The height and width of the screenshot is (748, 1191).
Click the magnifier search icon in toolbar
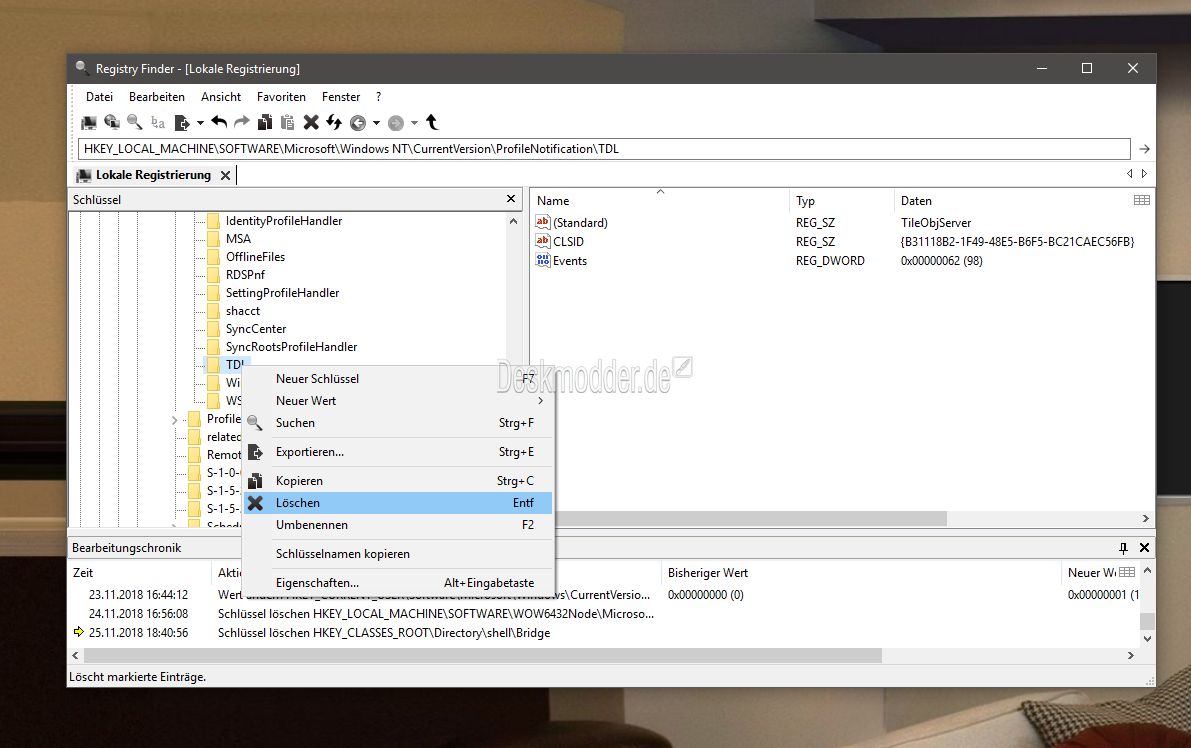pyautogui.click(x=134, y=122)
